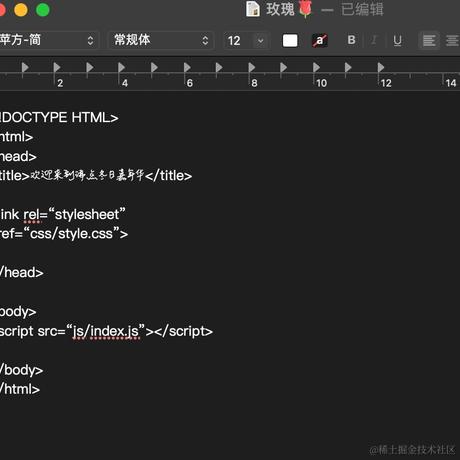Select the tab stop before ruler mark 12
460x460 pixels.
(381, 68)
